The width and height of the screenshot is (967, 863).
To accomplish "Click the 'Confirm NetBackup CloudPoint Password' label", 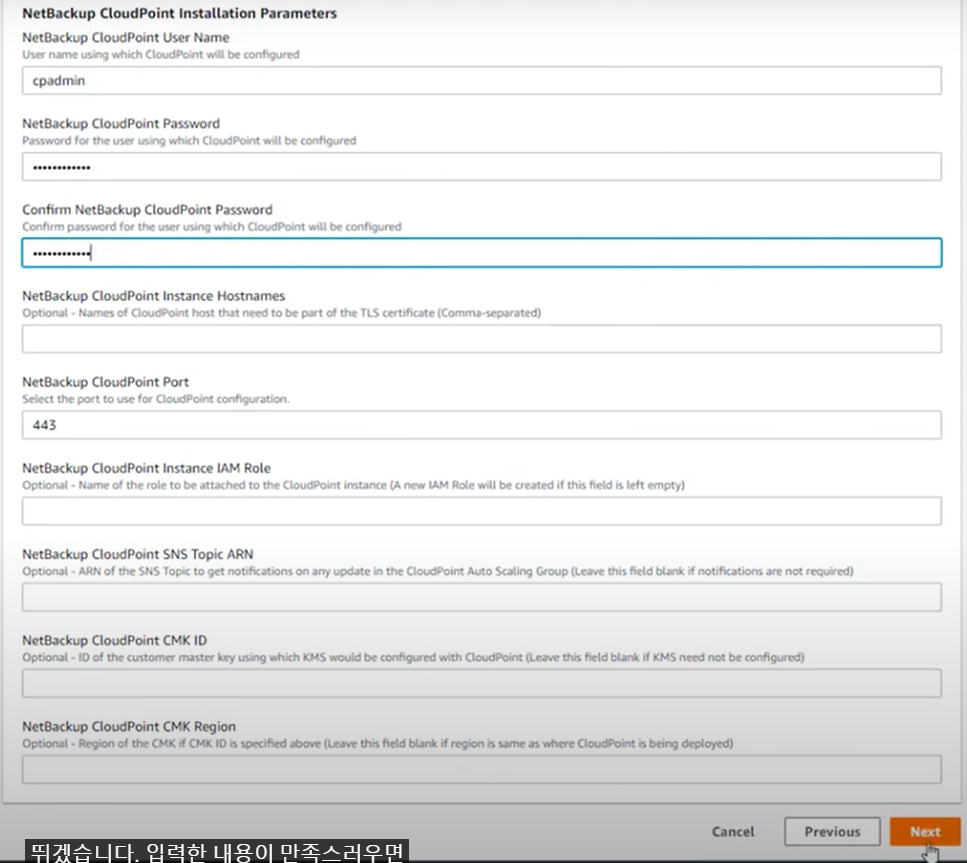I will (x=147, y=210).
